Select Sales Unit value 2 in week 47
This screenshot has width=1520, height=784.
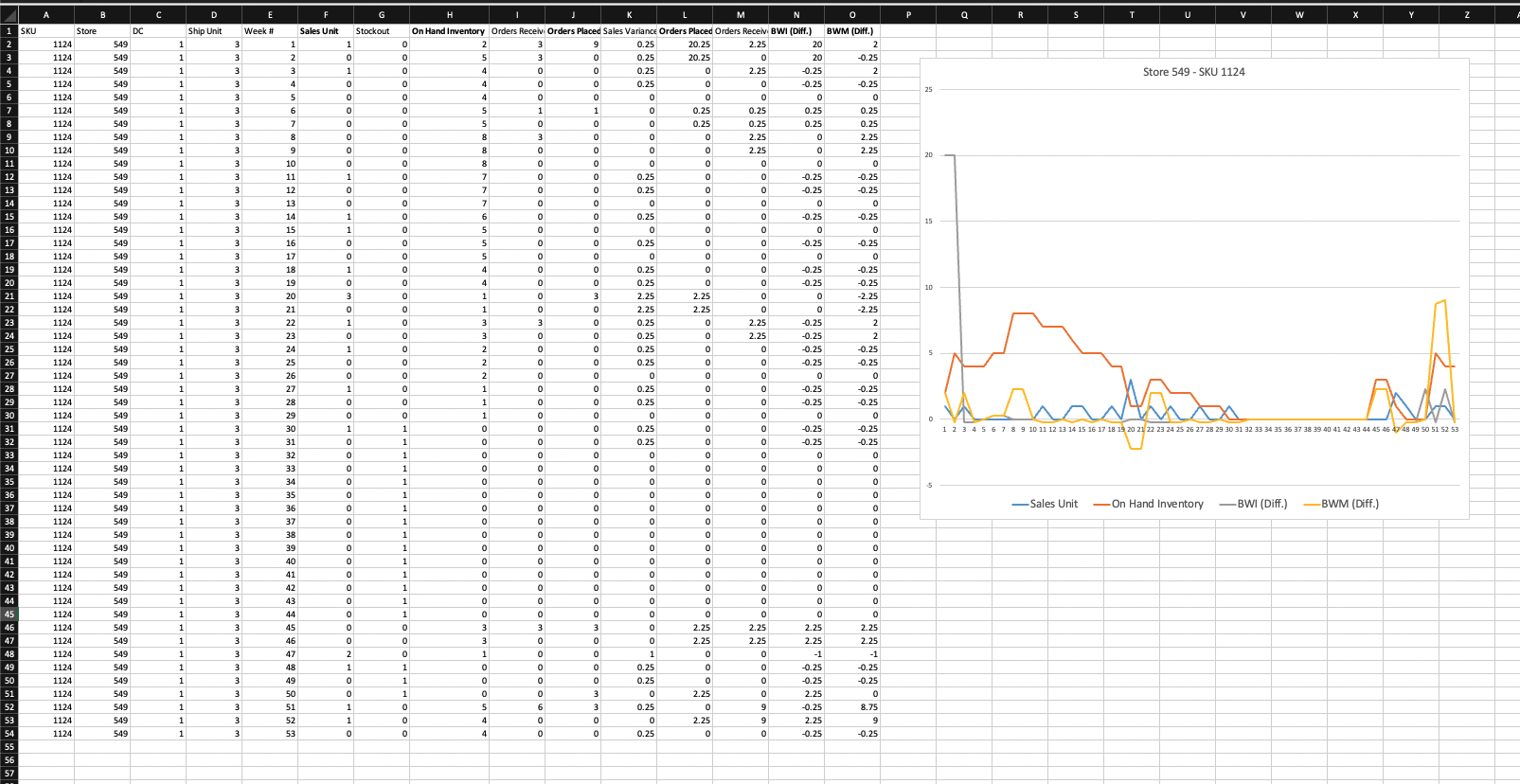326,654
